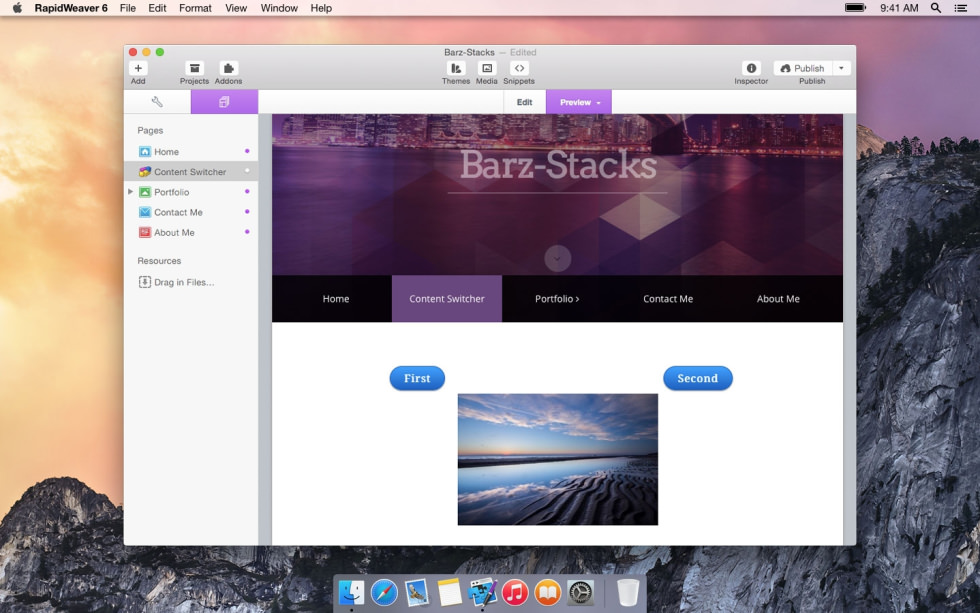Open the Edit menu in menu bar
The image size is (980, 613).
(157, 8)
